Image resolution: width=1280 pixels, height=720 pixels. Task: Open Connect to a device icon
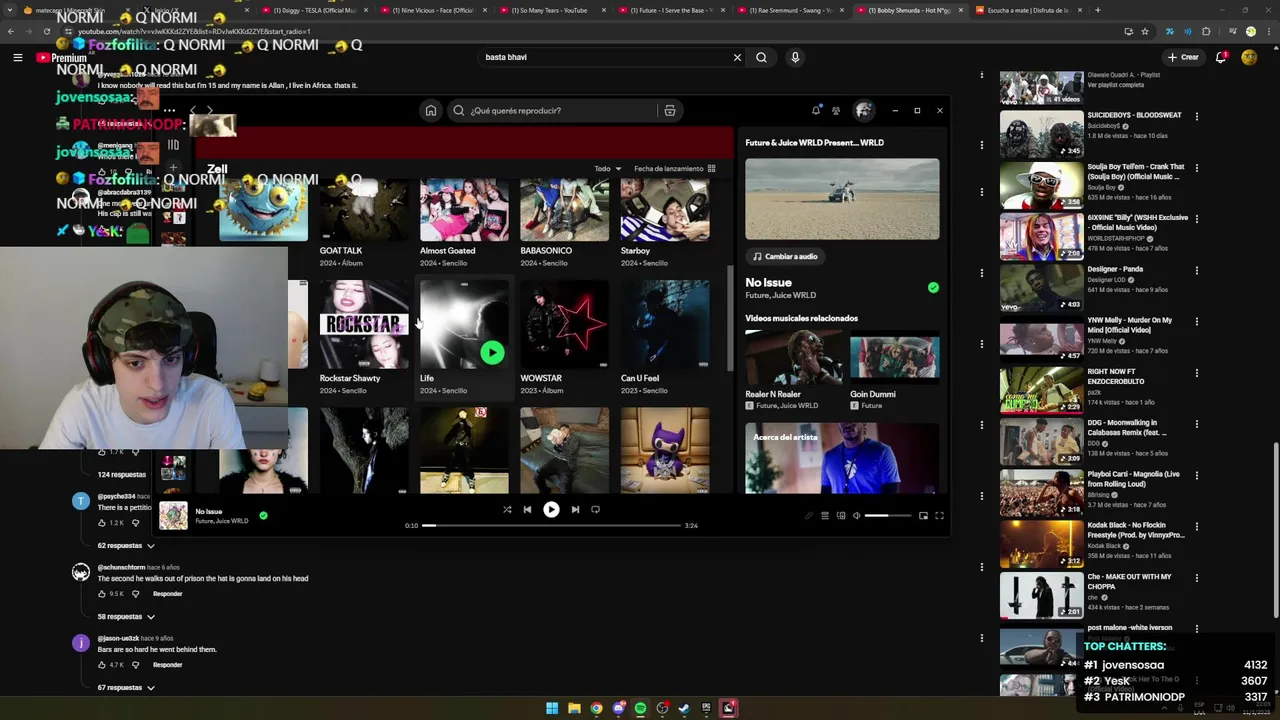841,516
